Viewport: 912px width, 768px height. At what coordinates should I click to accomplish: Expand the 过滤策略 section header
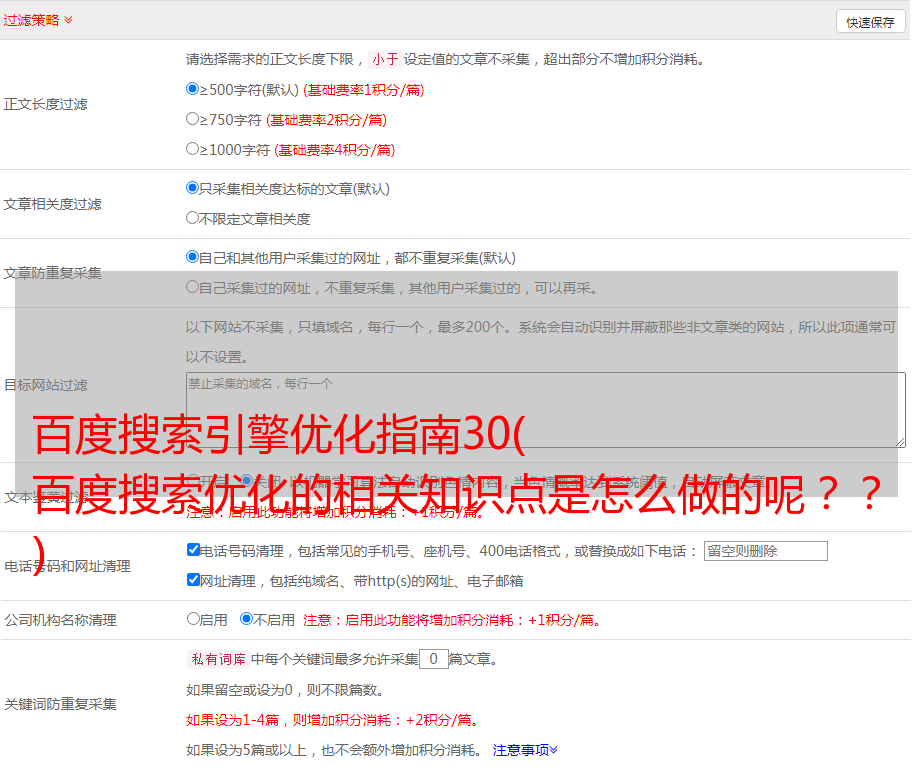[x=38, y=20]
